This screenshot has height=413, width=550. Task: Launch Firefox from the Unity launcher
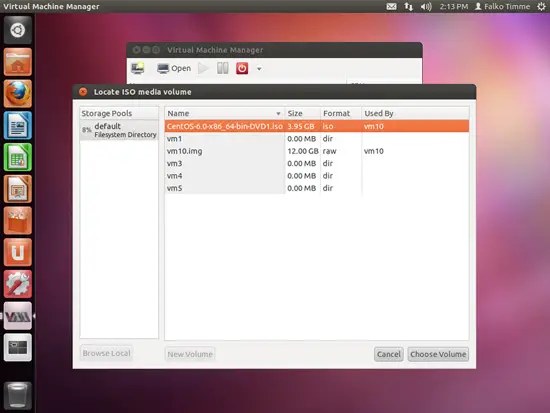click(18, 94)
